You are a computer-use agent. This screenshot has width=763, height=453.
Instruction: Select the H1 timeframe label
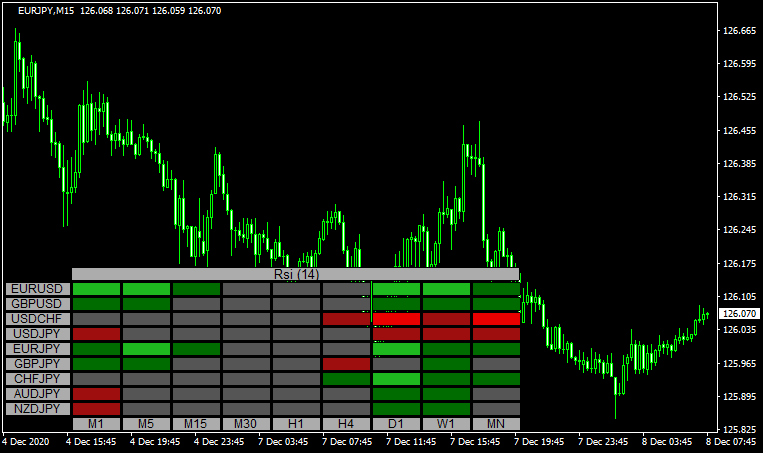click(x=296, y=424)
